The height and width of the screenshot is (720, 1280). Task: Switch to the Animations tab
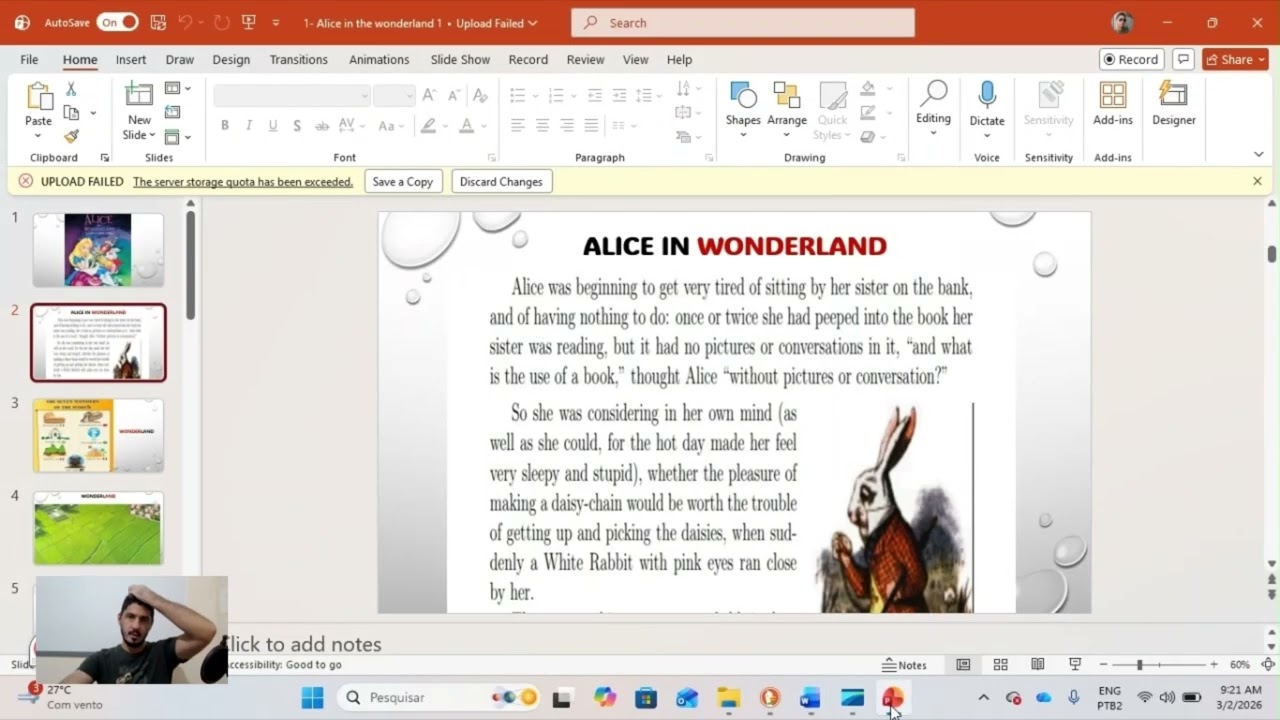tap(379, 59)
